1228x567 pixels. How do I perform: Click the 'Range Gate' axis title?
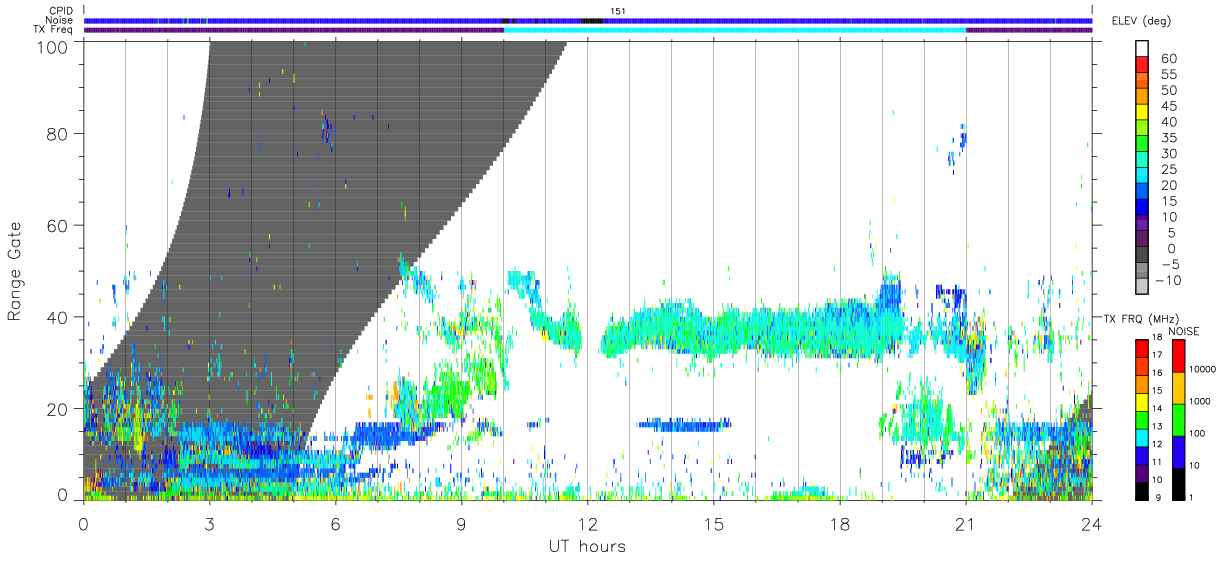point(16,271)
